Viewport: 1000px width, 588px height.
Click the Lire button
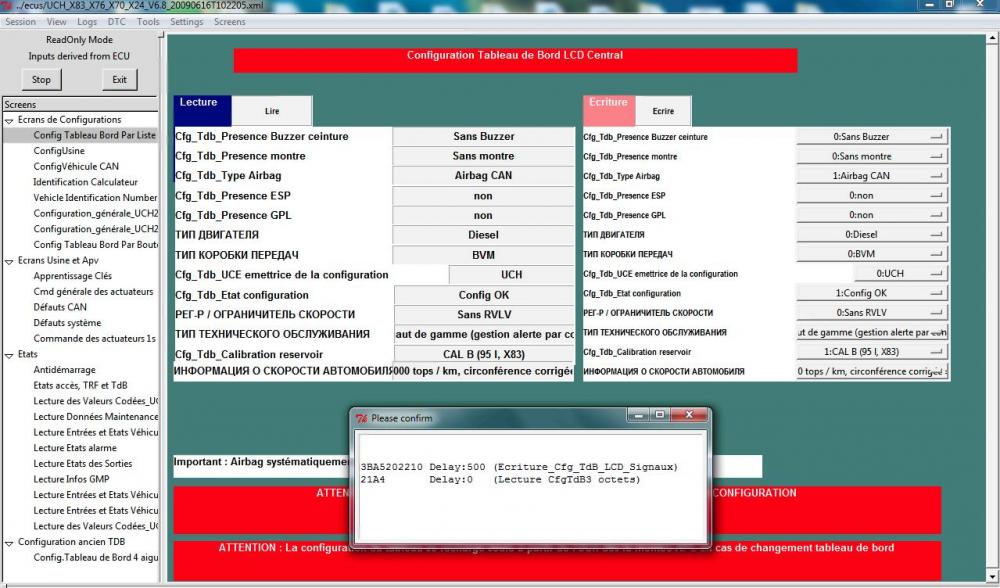click(x=272, y=111)
